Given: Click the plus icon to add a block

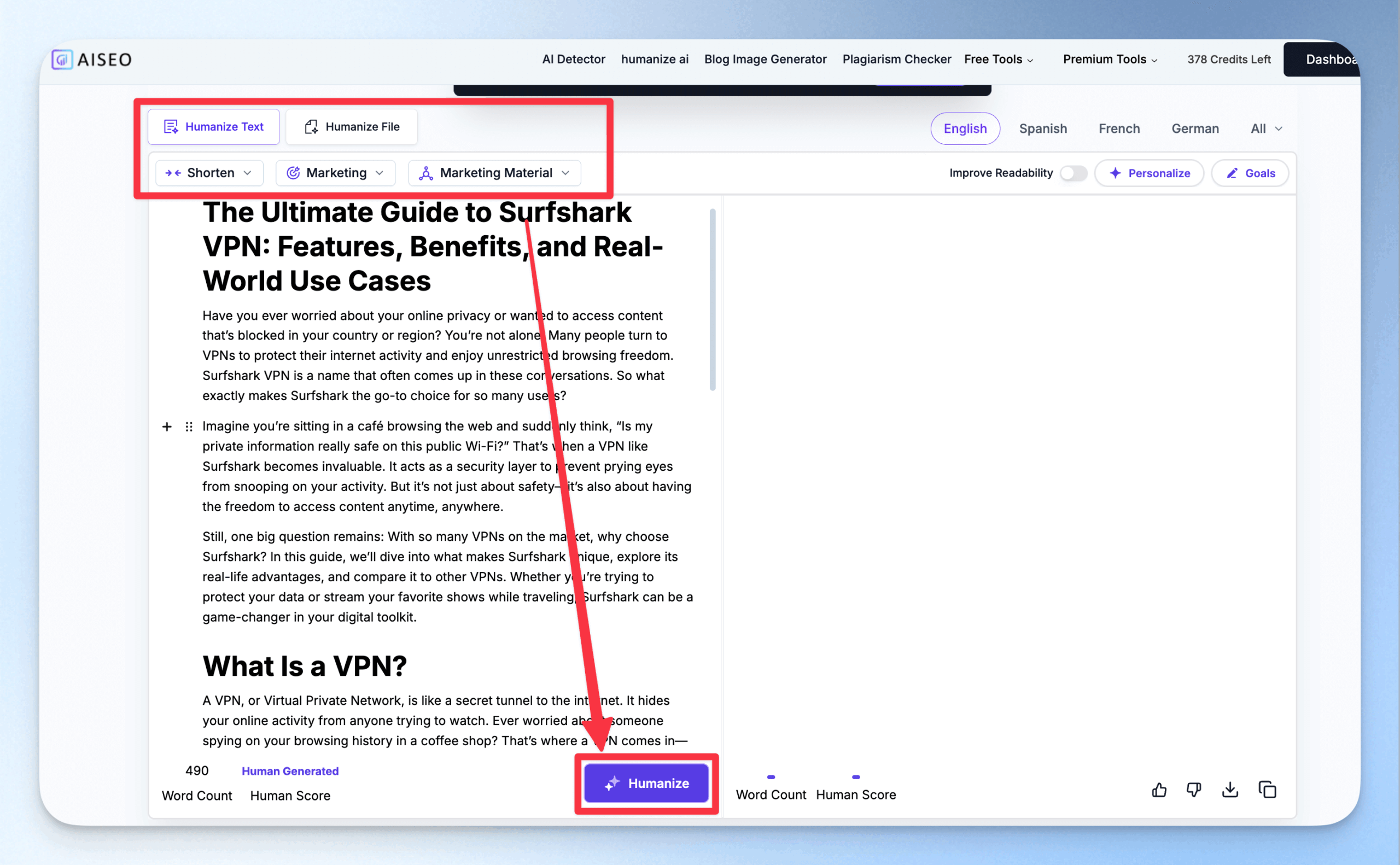Looking at the screenshot, I should [x=166, y=427].
